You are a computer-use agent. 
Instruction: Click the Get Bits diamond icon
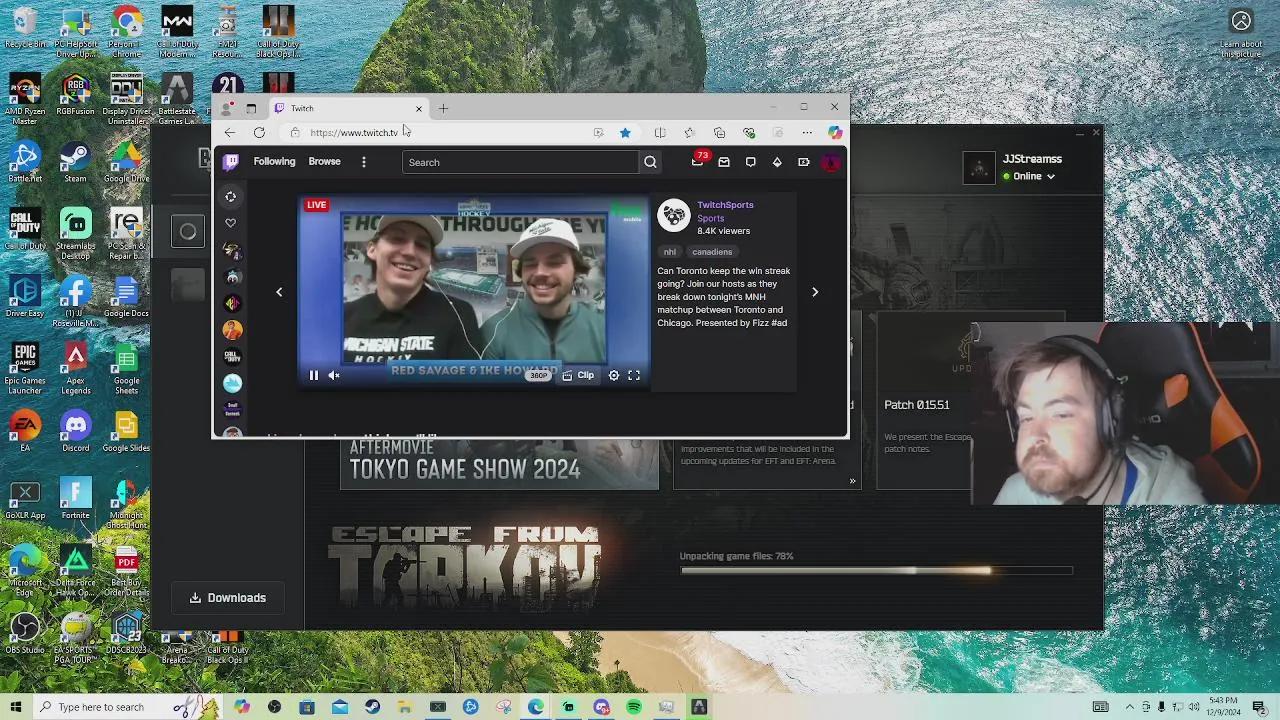tap(777, 162)
